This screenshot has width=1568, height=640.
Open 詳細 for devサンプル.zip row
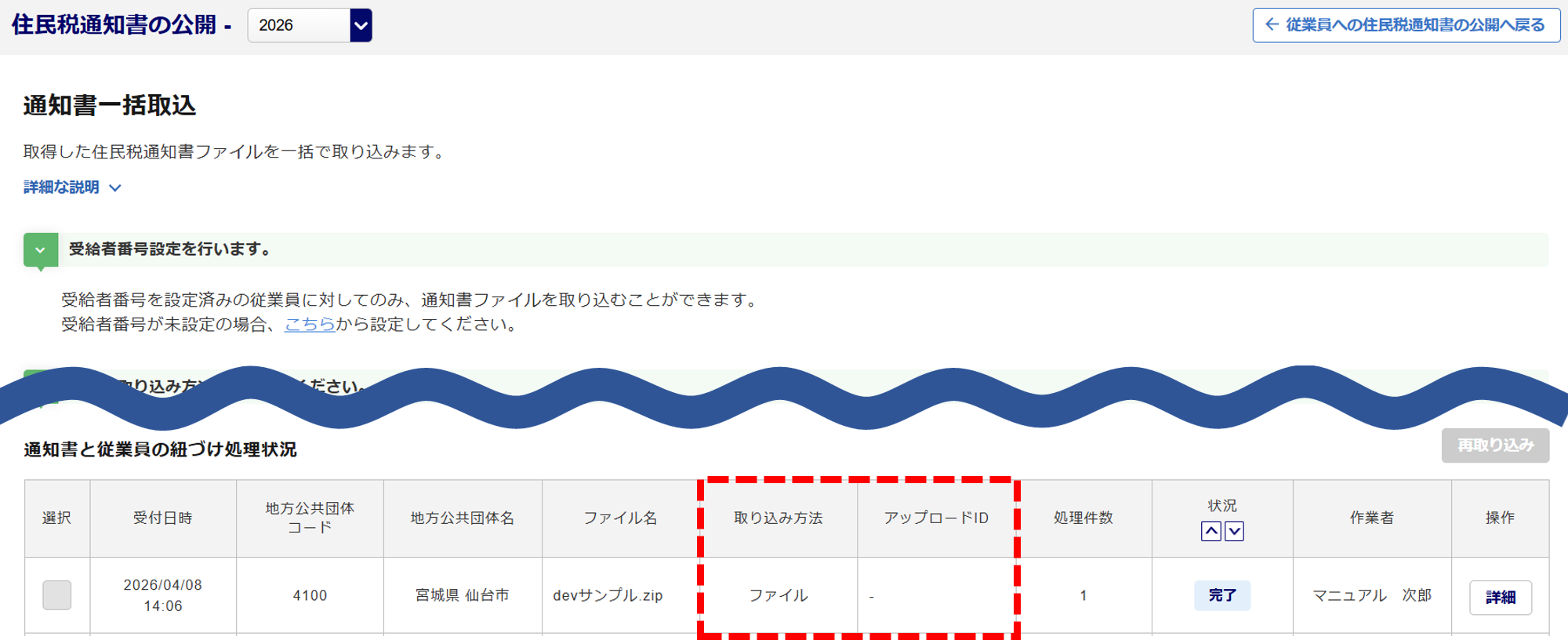[x=1501, y=598]
